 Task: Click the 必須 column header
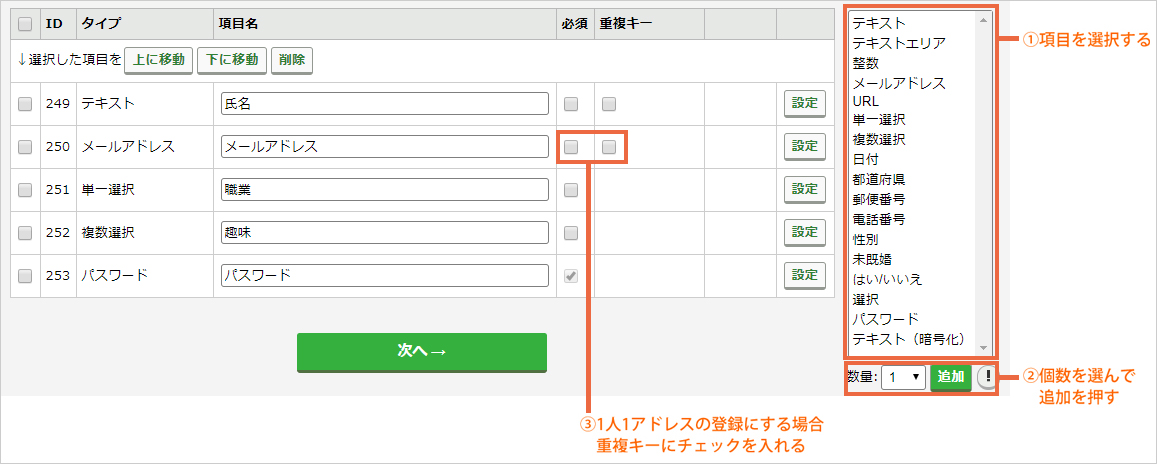click(575, 23)
